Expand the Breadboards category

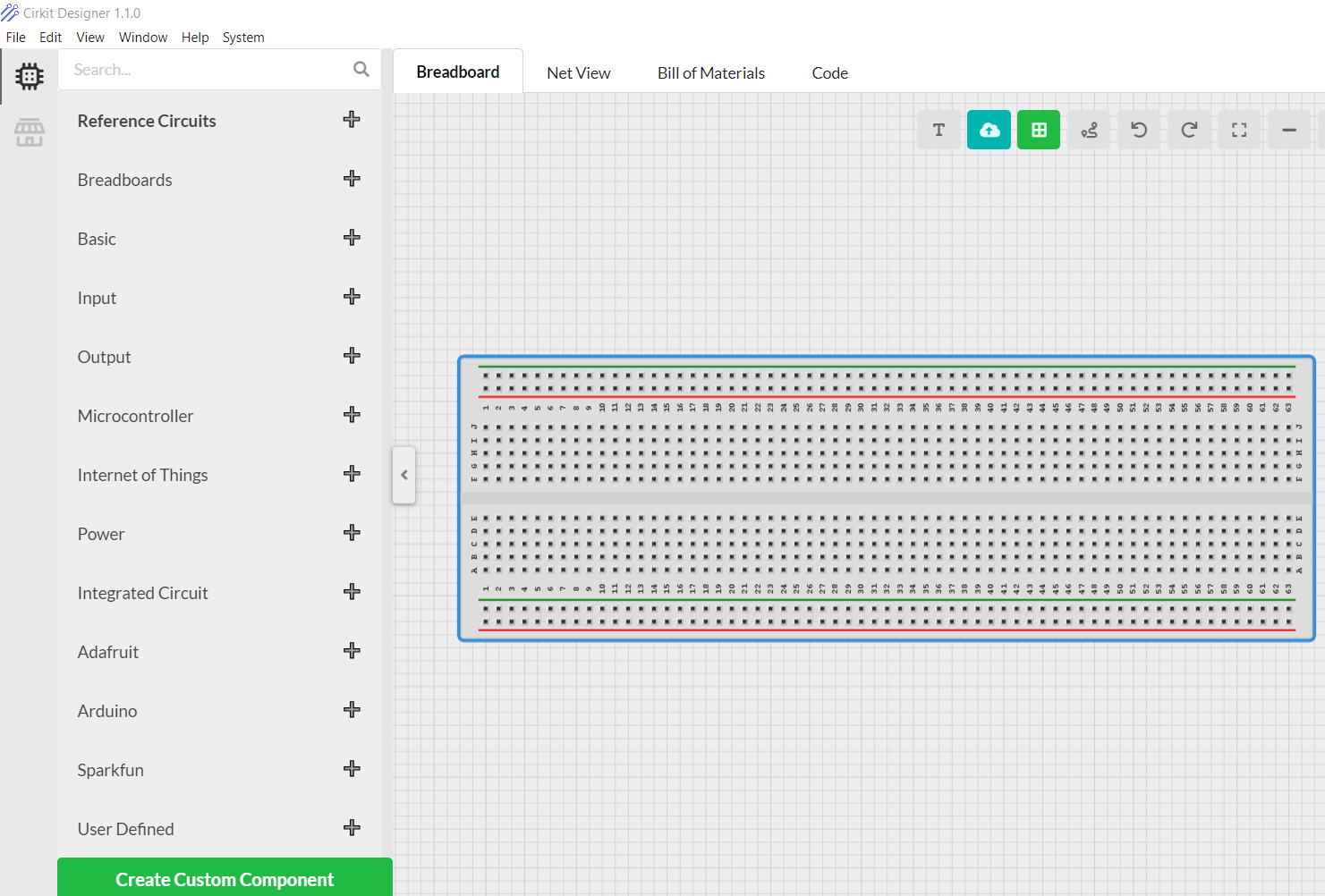tap(352, 179)
